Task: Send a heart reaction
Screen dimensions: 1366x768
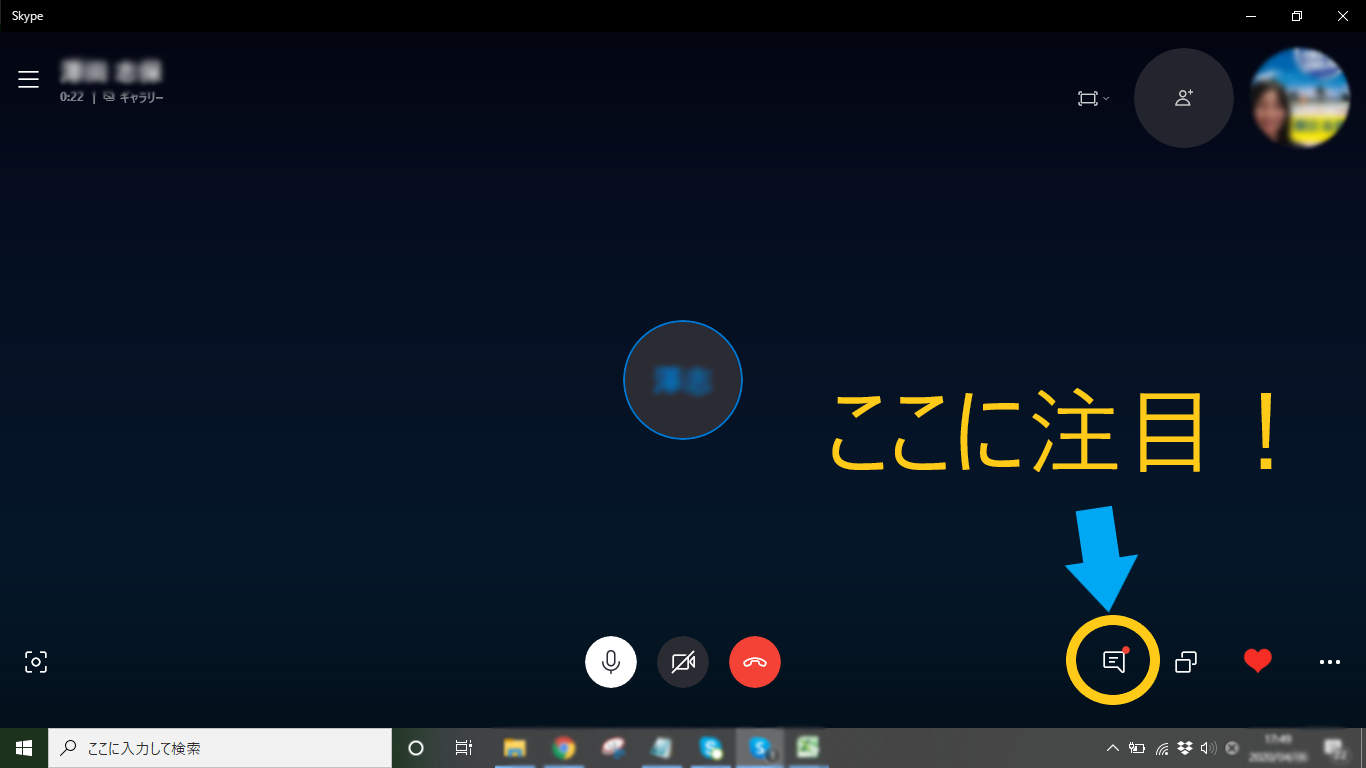Action: point(1257,661)
